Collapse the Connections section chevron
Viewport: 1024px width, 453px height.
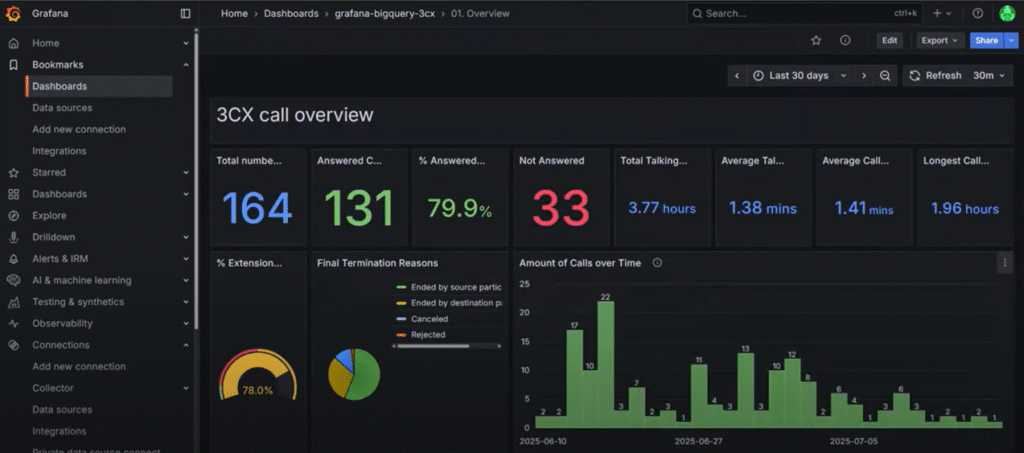point(186,345)
